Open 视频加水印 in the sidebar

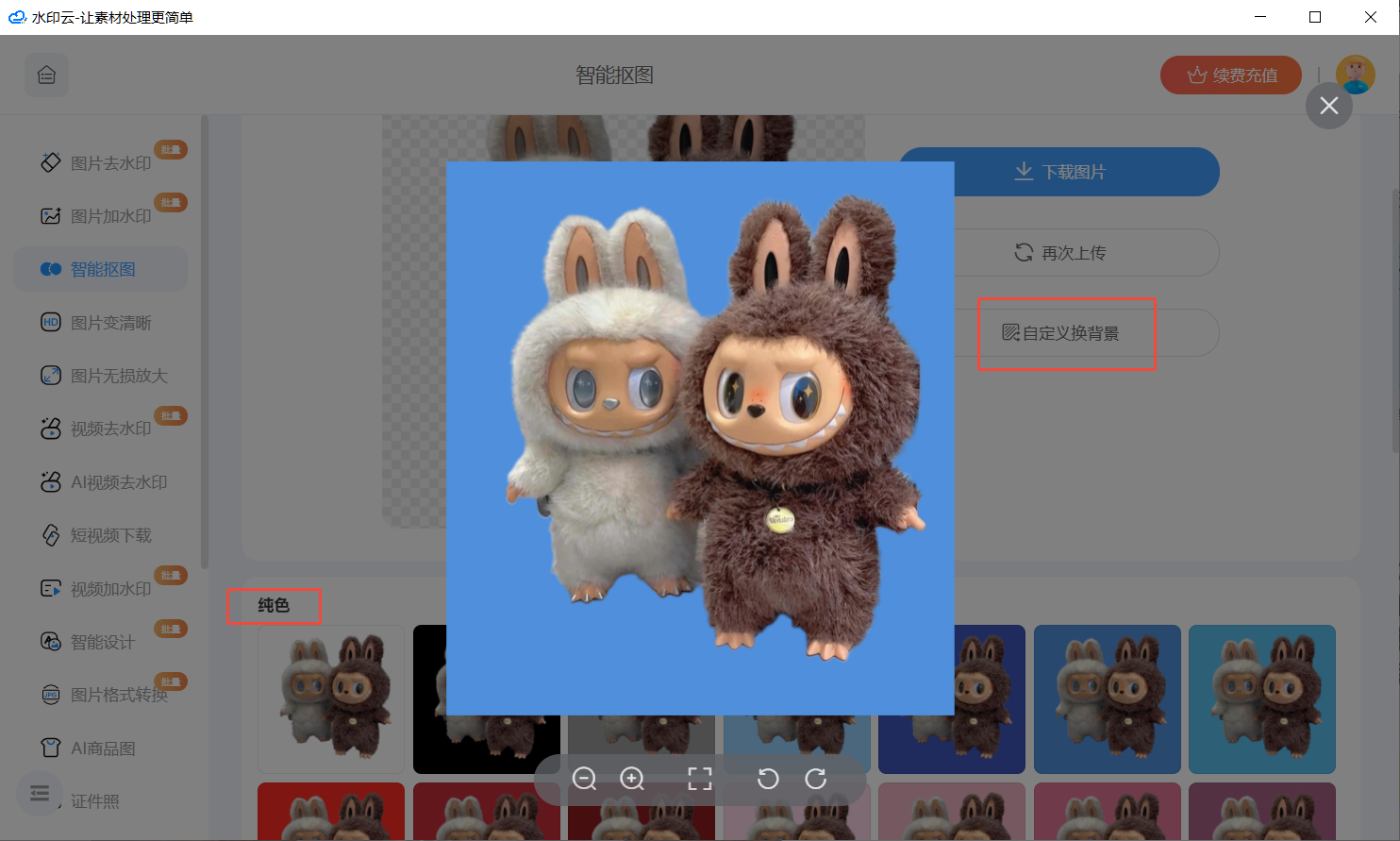pos(101,589)
